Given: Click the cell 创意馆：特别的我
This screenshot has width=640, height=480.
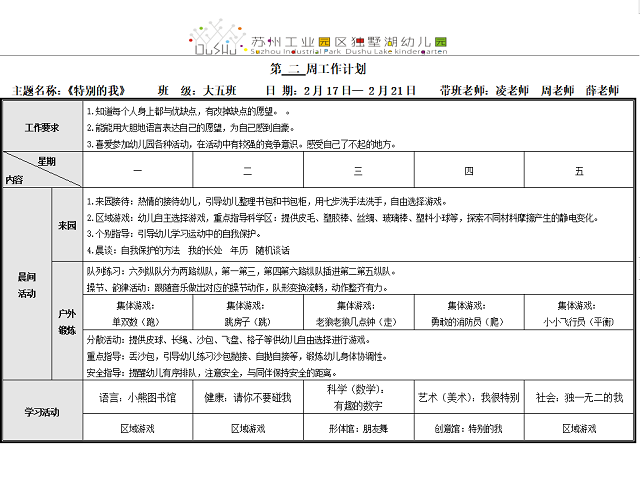Looking at the screenshot, I should click(469, 428).
